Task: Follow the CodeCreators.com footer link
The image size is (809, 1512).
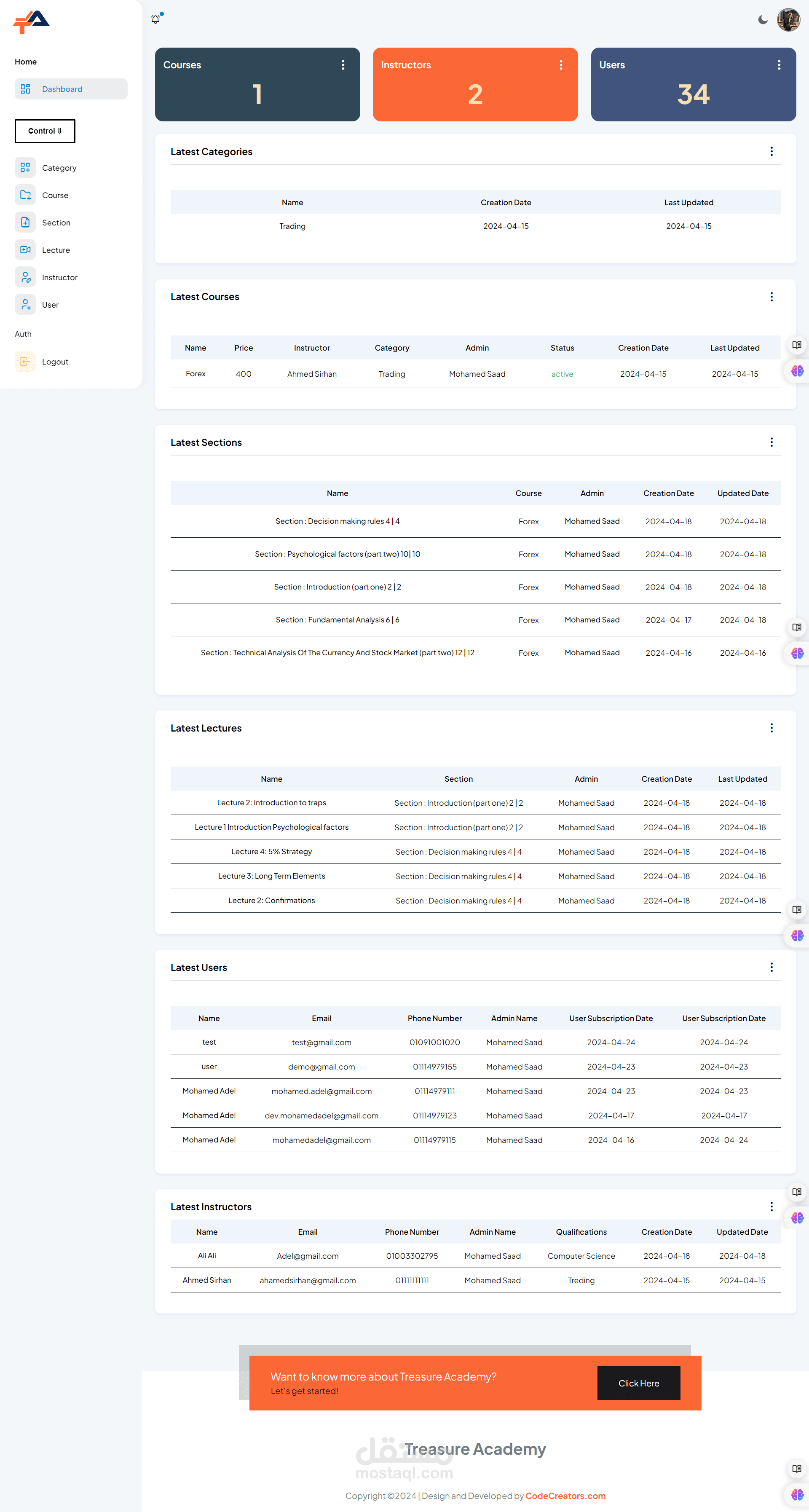Action: [x=565, y=1496]
